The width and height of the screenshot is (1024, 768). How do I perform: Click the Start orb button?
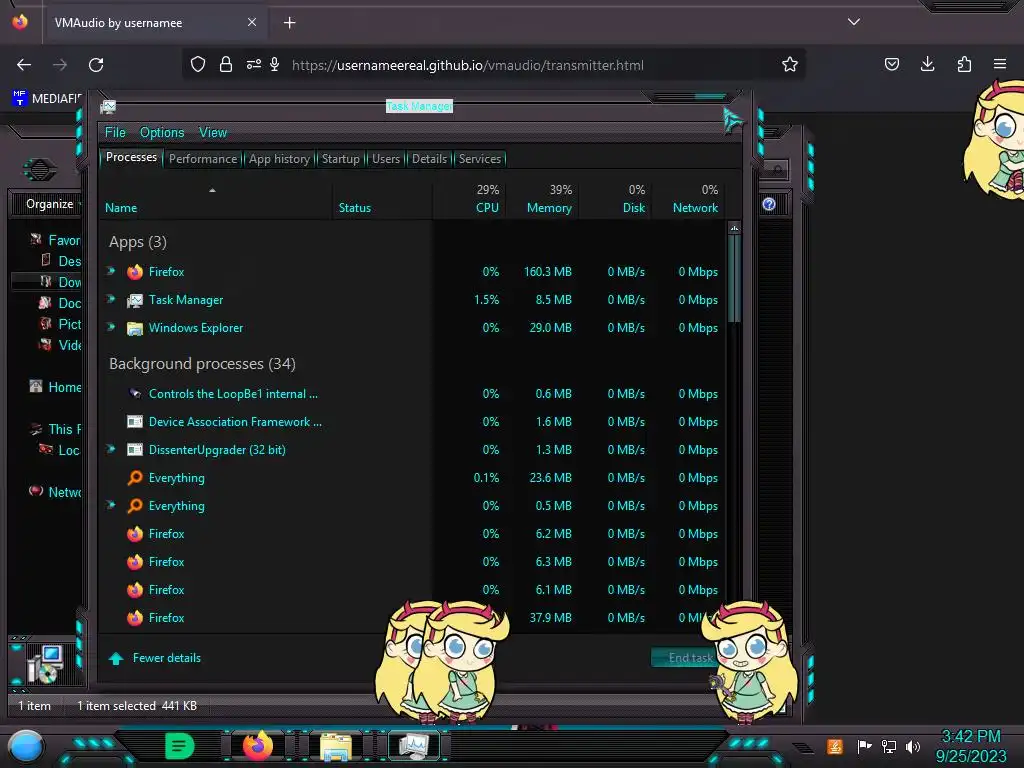(x=26, y=747)
